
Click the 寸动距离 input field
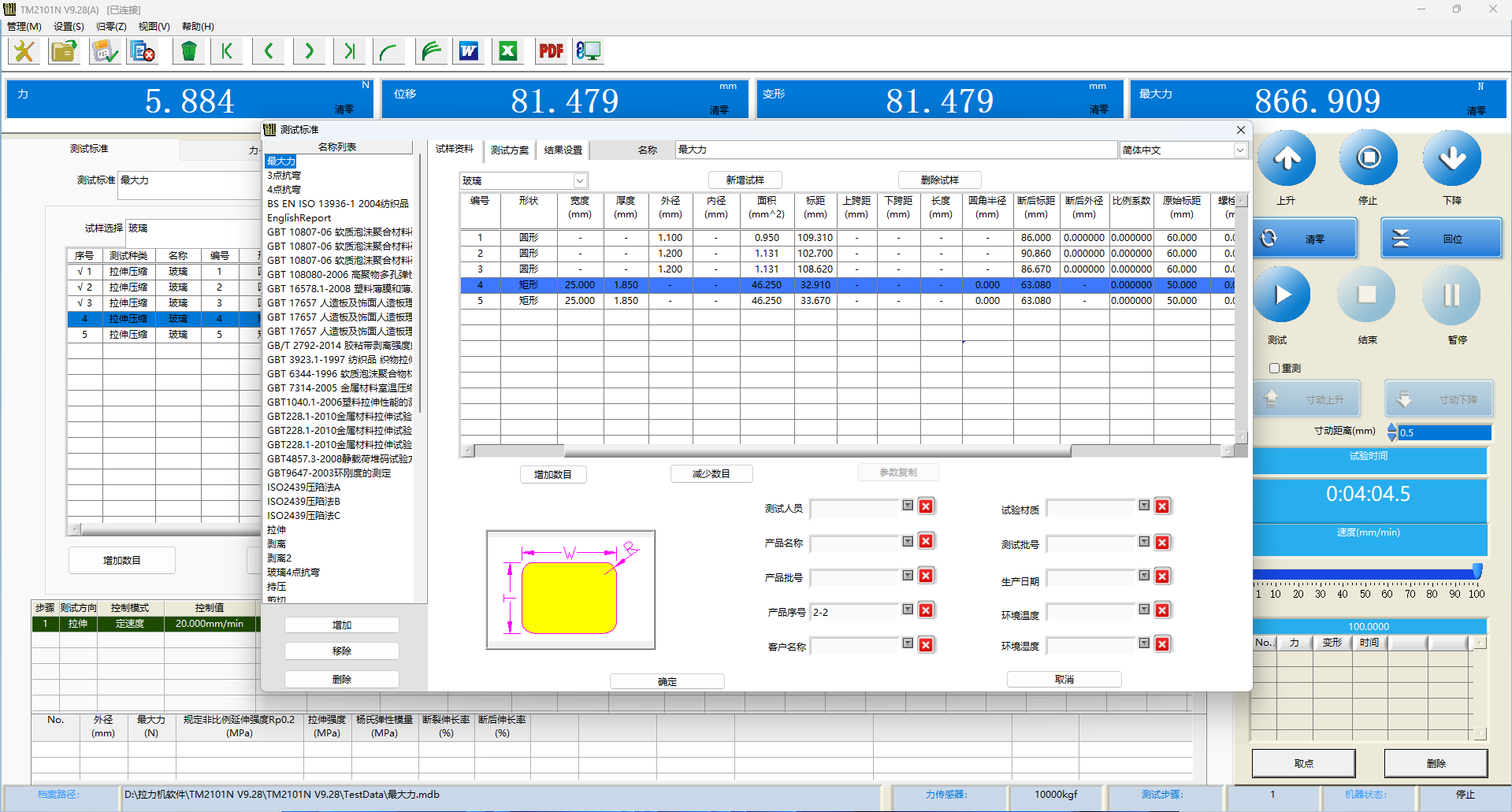[1444, 432]
